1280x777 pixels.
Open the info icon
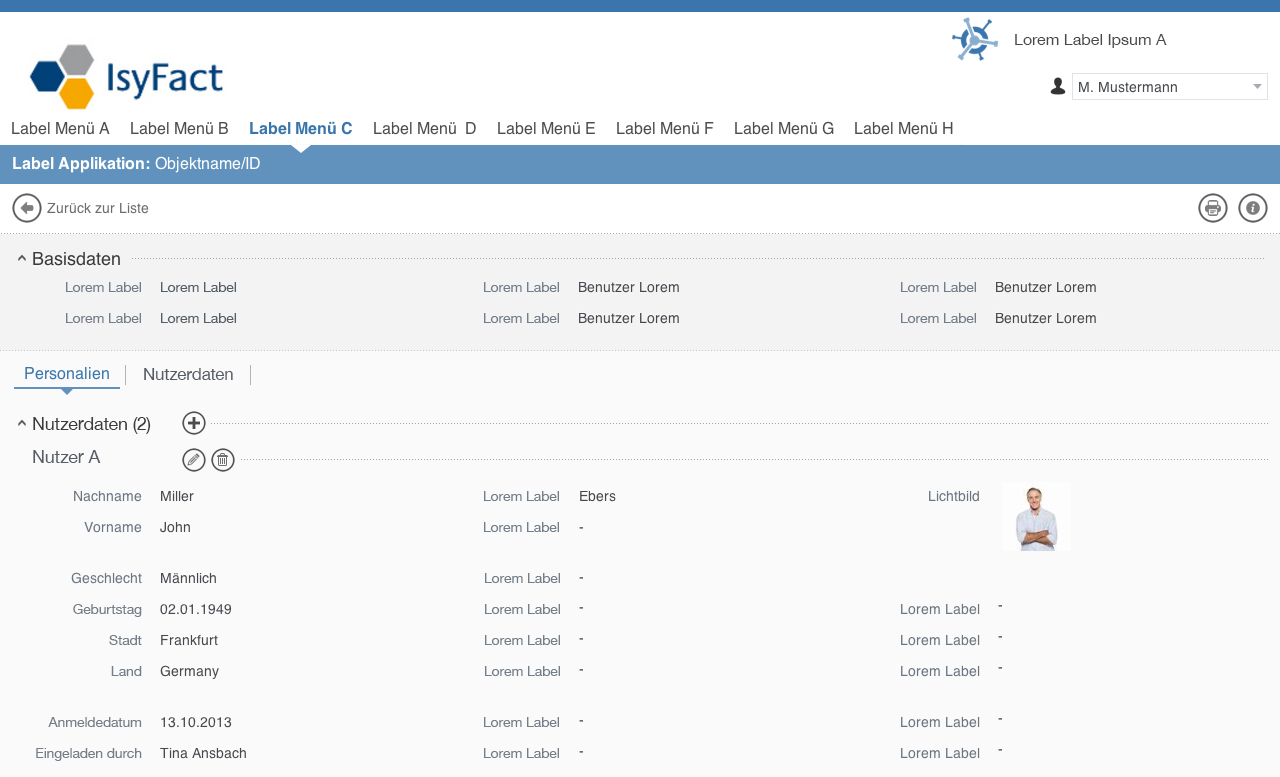tap(1253, 208)
